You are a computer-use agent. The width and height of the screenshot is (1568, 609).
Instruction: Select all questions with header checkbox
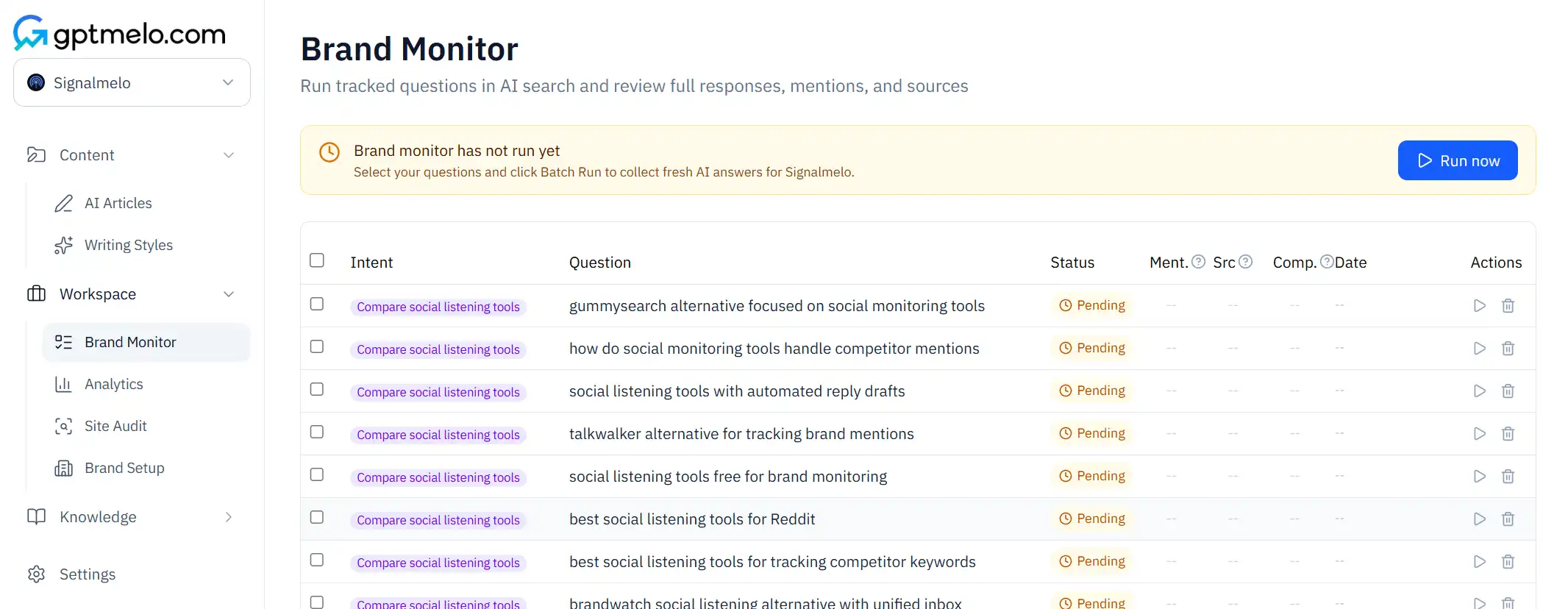[x=317, y=260]
